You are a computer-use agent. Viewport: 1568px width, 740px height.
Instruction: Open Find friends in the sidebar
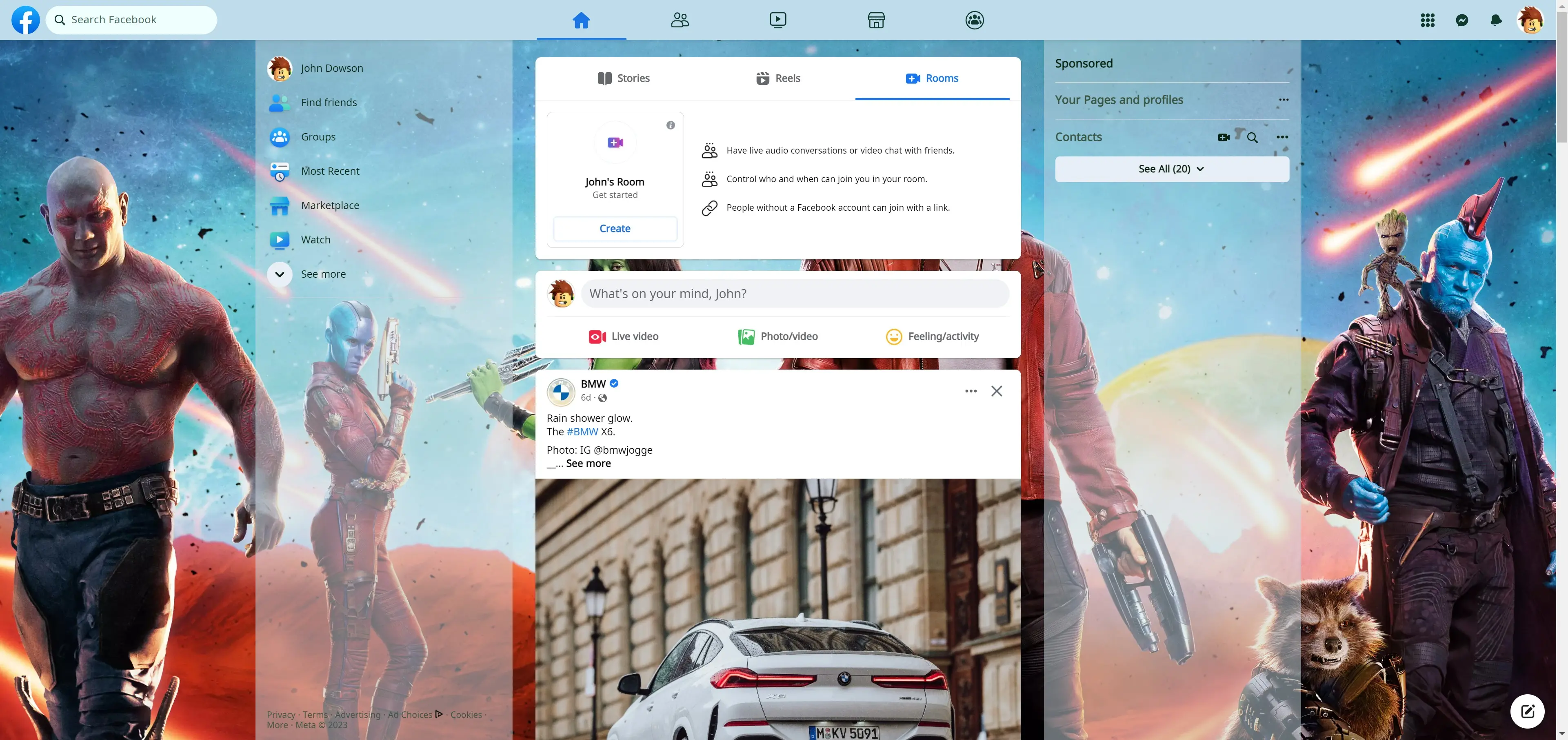[x=384, y=103]
